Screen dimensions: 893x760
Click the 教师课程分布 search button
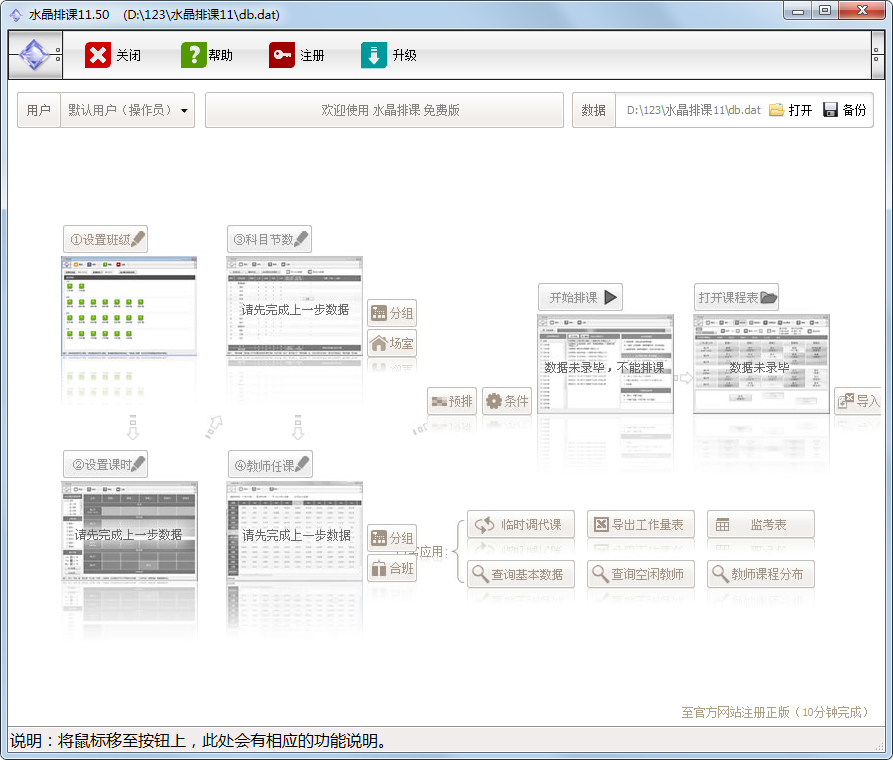coord(761,574)
